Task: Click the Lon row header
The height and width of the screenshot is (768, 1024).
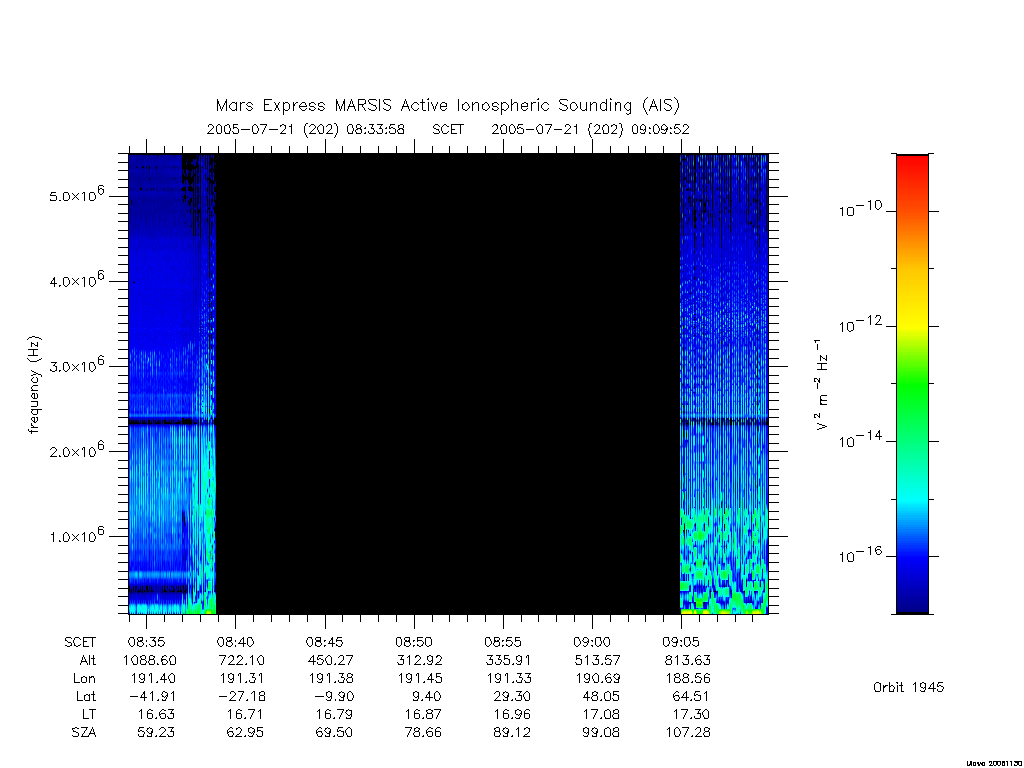Action: click(85, 679)
